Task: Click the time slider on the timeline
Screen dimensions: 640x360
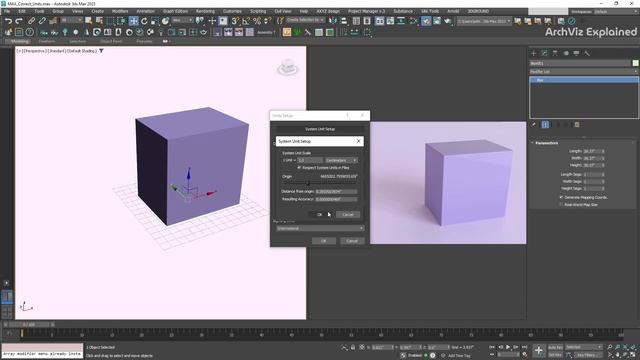Action: click(x=29, y=325)
